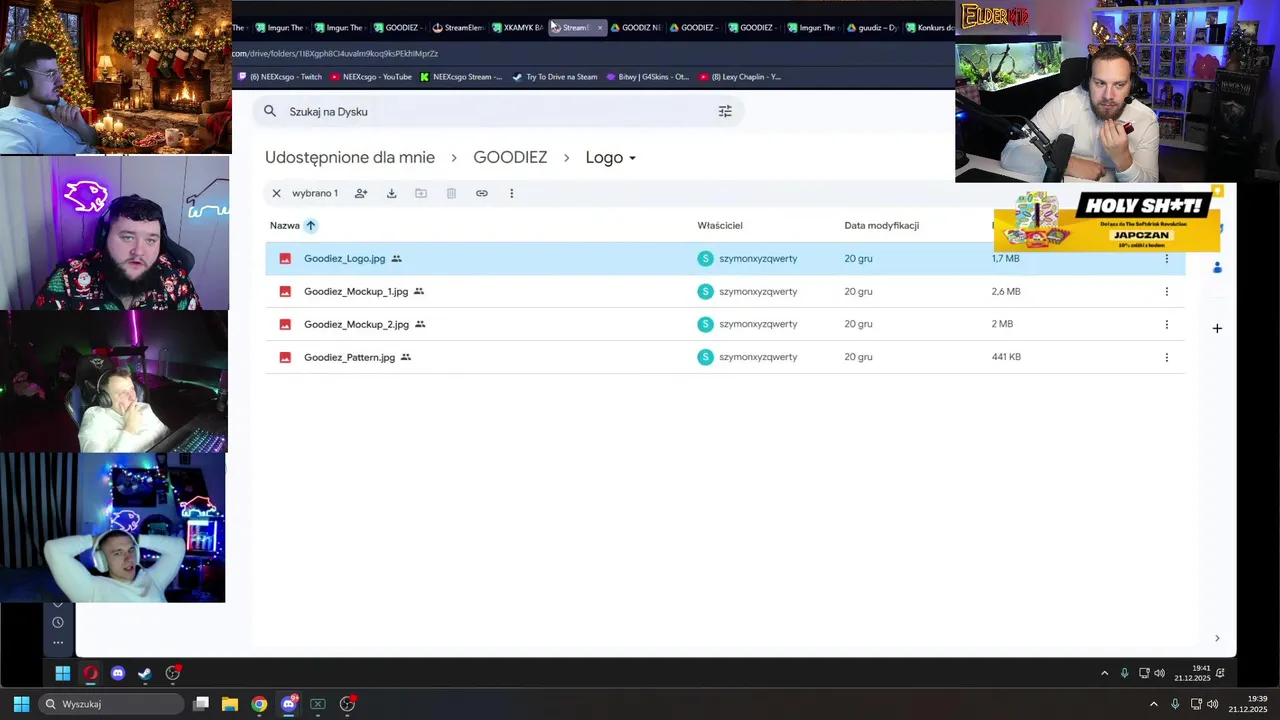
Task: Open more actions menu in selection toolbar
Action: [x=511, y=193]
